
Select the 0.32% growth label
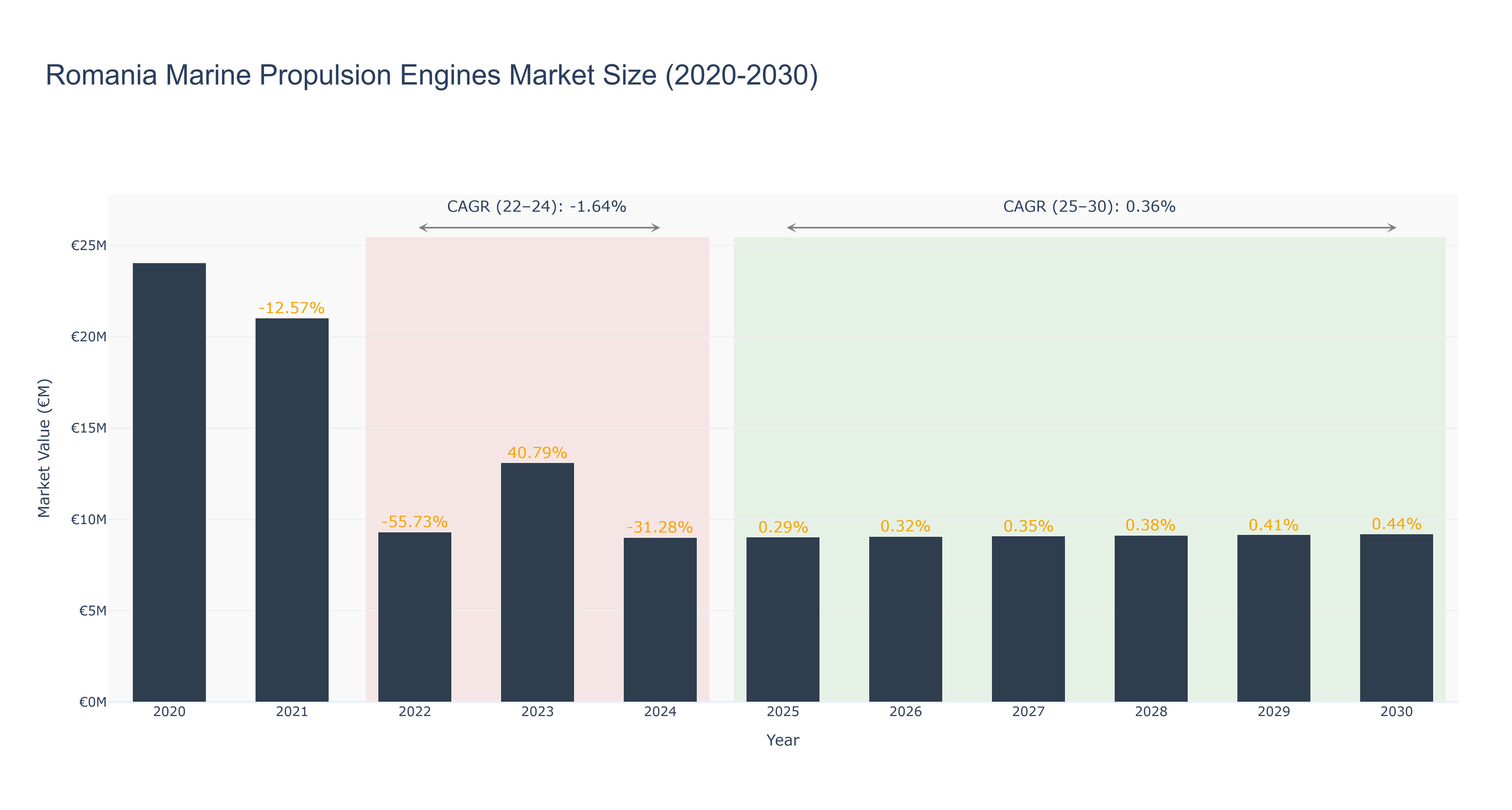pyautogui.click(x=905, y=526)
